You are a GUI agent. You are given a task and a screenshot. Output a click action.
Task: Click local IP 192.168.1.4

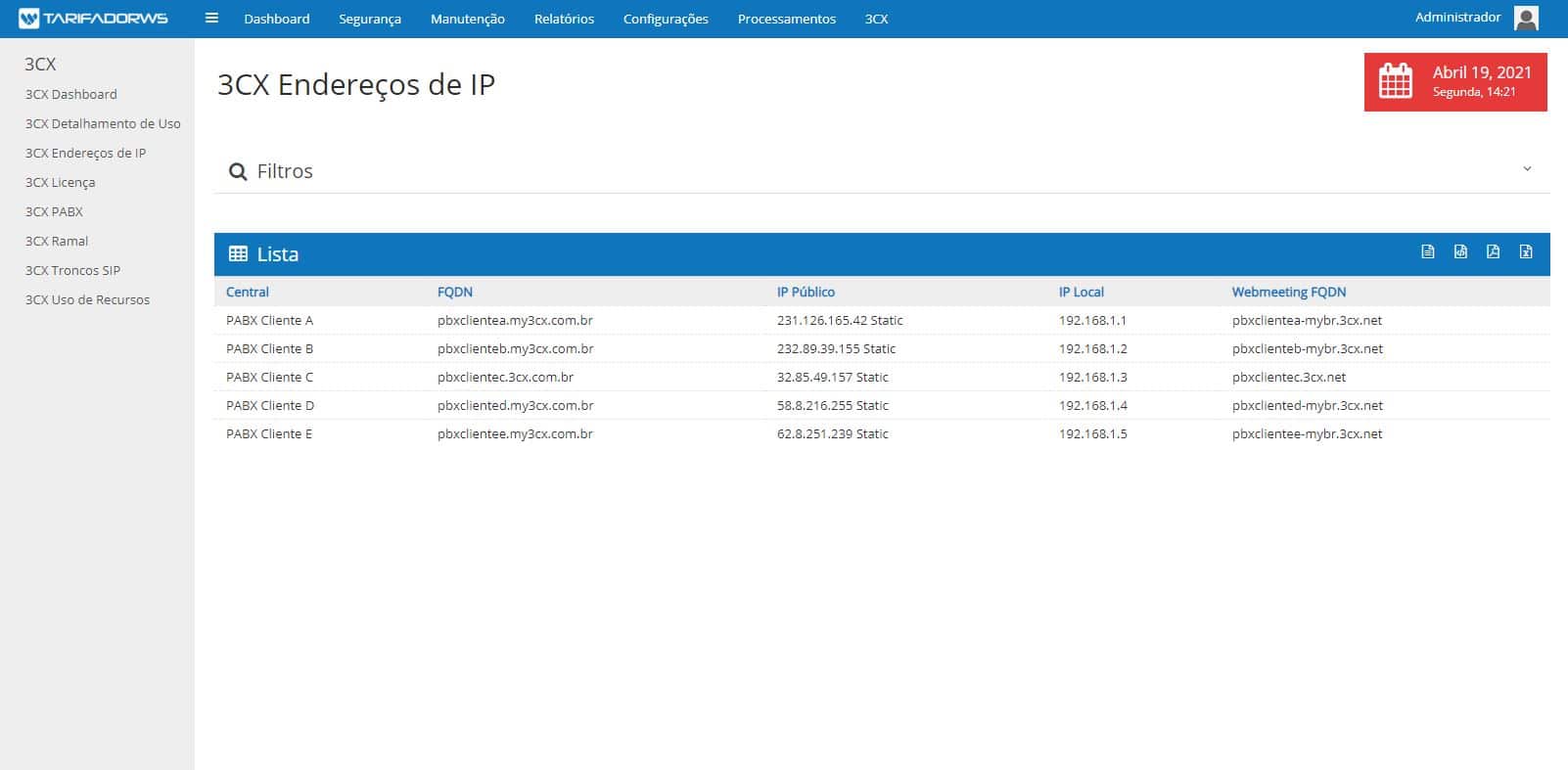point(1092,405)
